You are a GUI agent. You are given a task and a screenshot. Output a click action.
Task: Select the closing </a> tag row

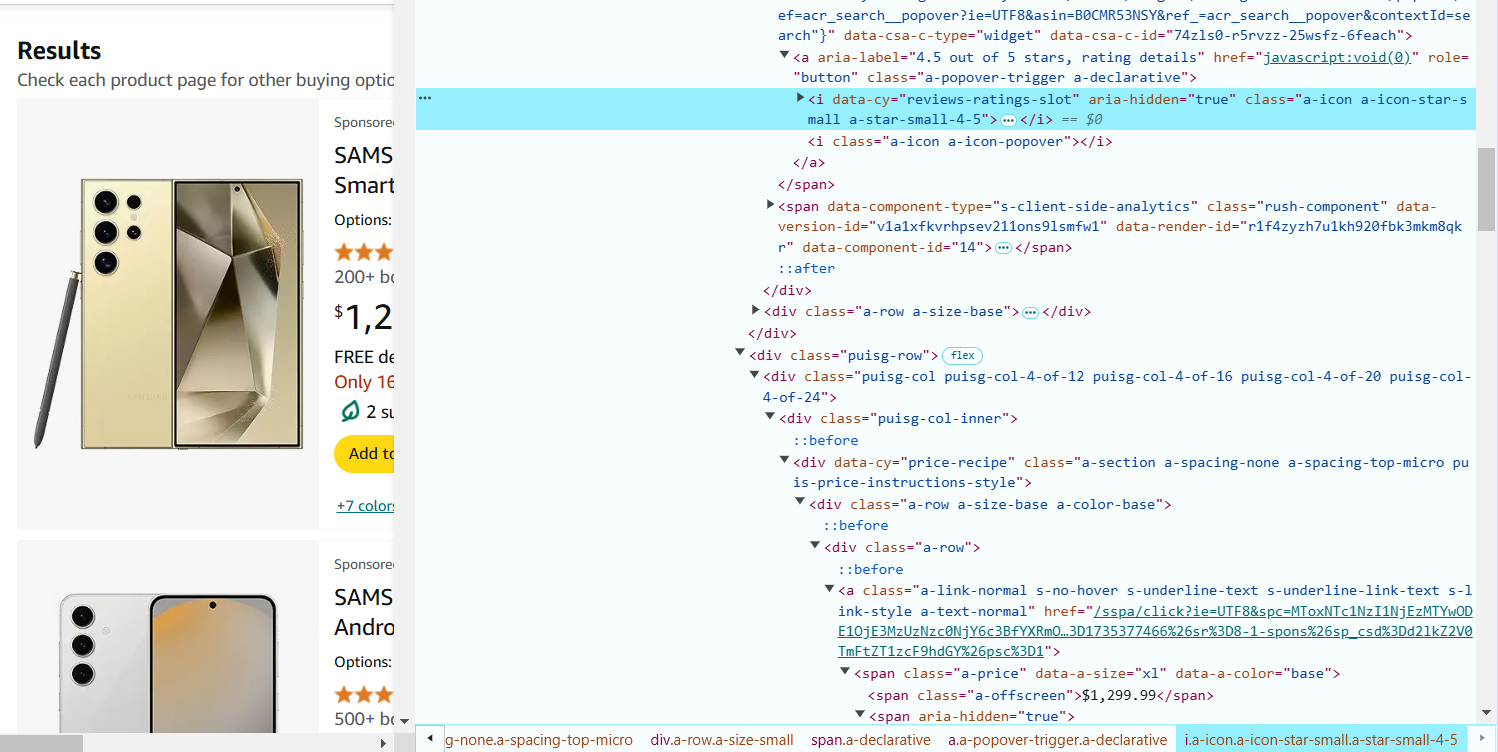coord(809,163)
